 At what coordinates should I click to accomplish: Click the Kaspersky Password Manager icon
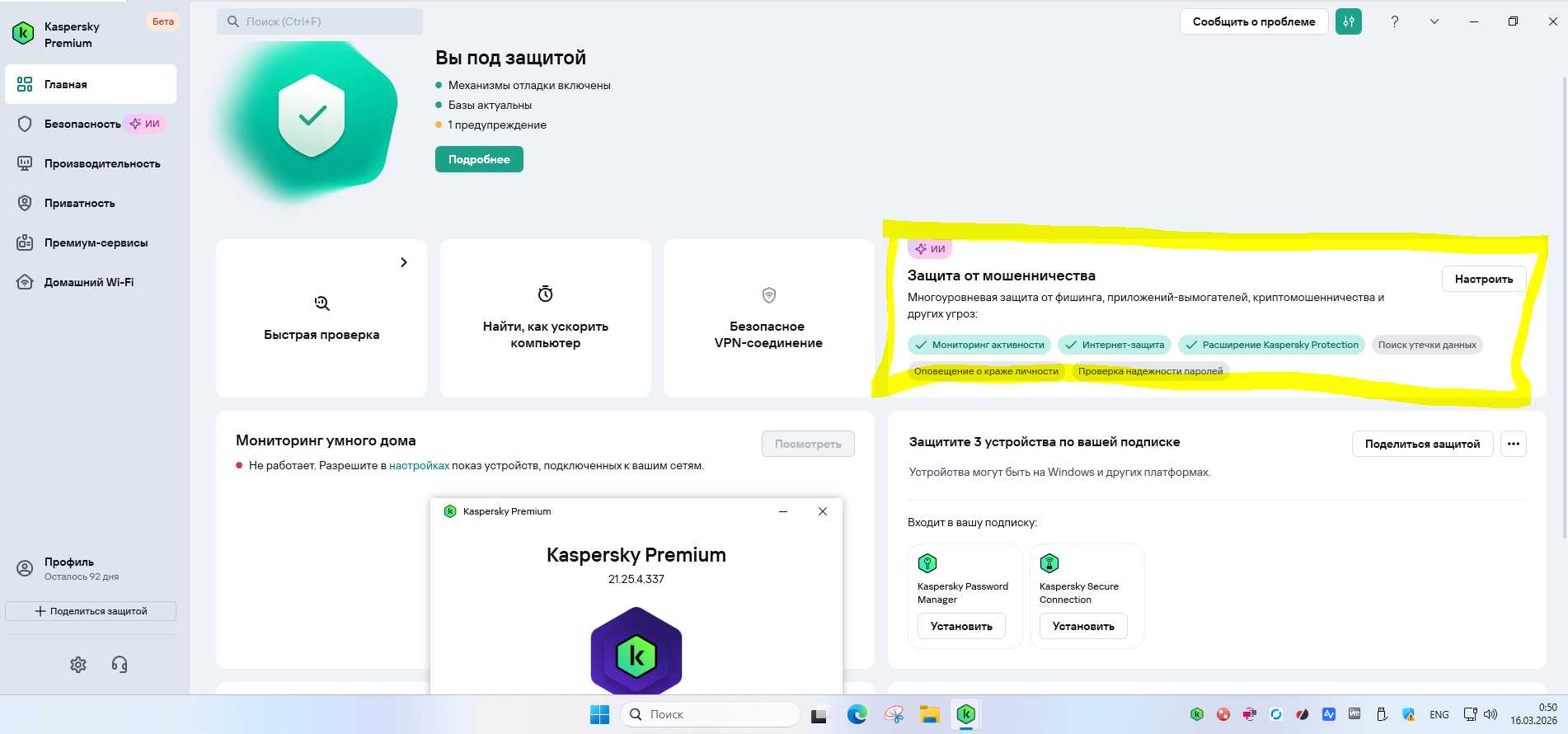[x=927, y=563]
